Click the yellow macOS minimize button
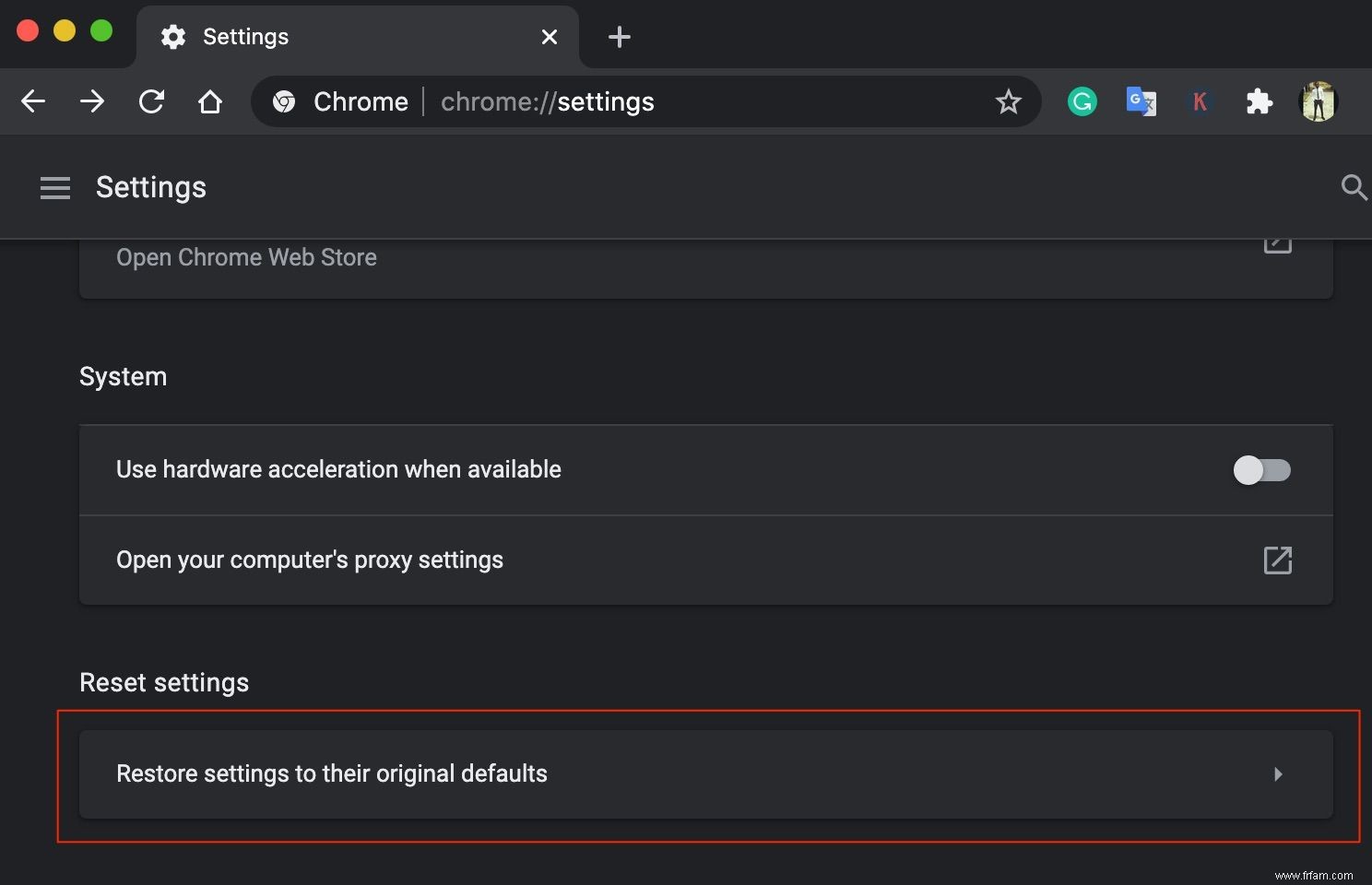This screenshot has height=885, width=1372. [65, 30]
